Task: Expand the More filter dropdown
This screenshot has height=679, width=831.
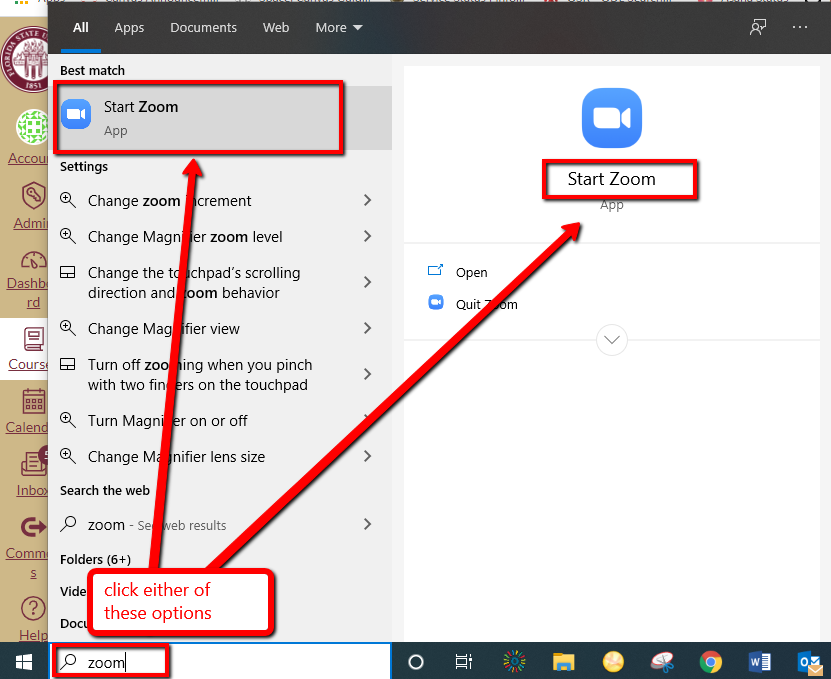Action: click(339, 28)
